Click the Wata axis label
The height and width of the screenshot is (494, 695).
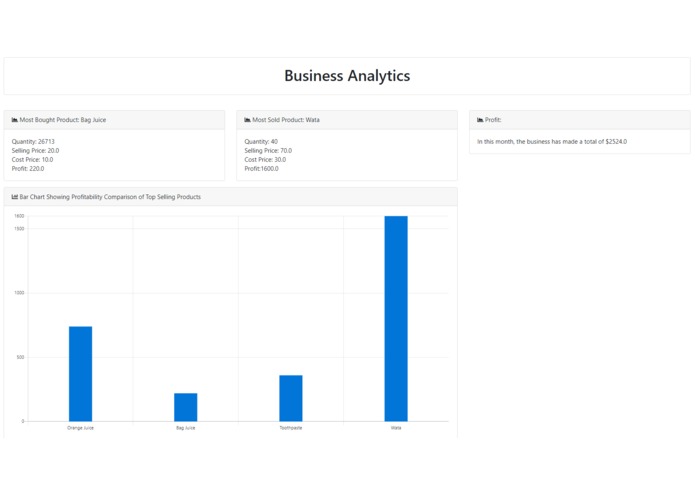396,428
